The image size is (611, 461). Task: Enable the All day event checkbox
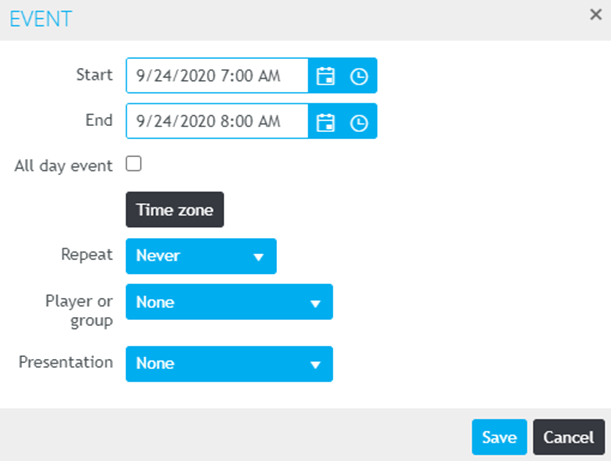click(133, 164)
